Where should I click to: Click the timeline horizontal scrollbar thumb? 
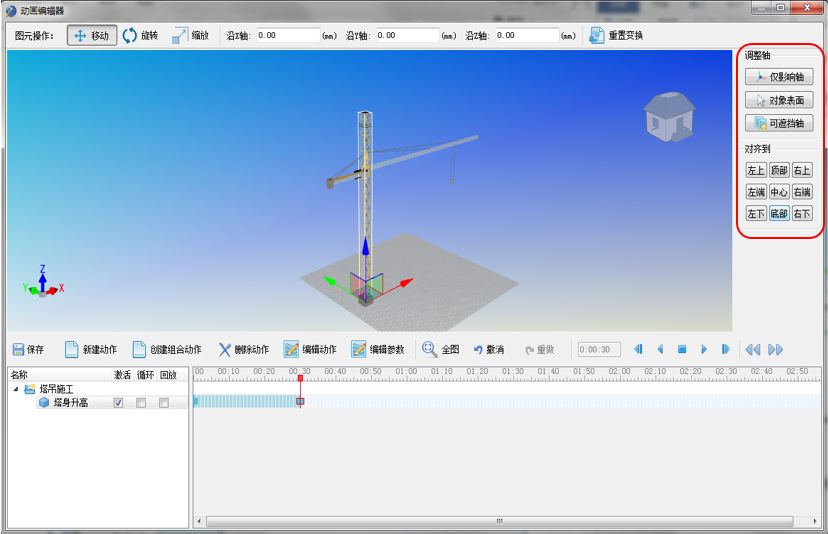[500, 521]
